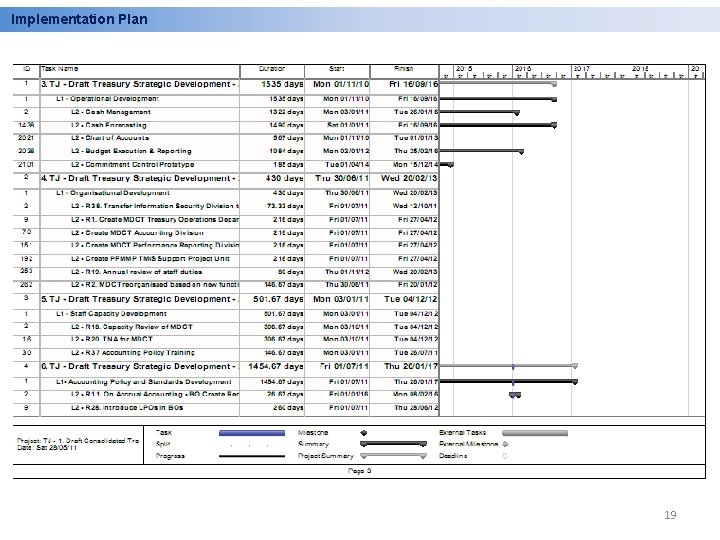Click the Milestone diamond symbol in the legend
Image resolution: width=720 pixels, height=540 pixels.
(x=363, y=433)
